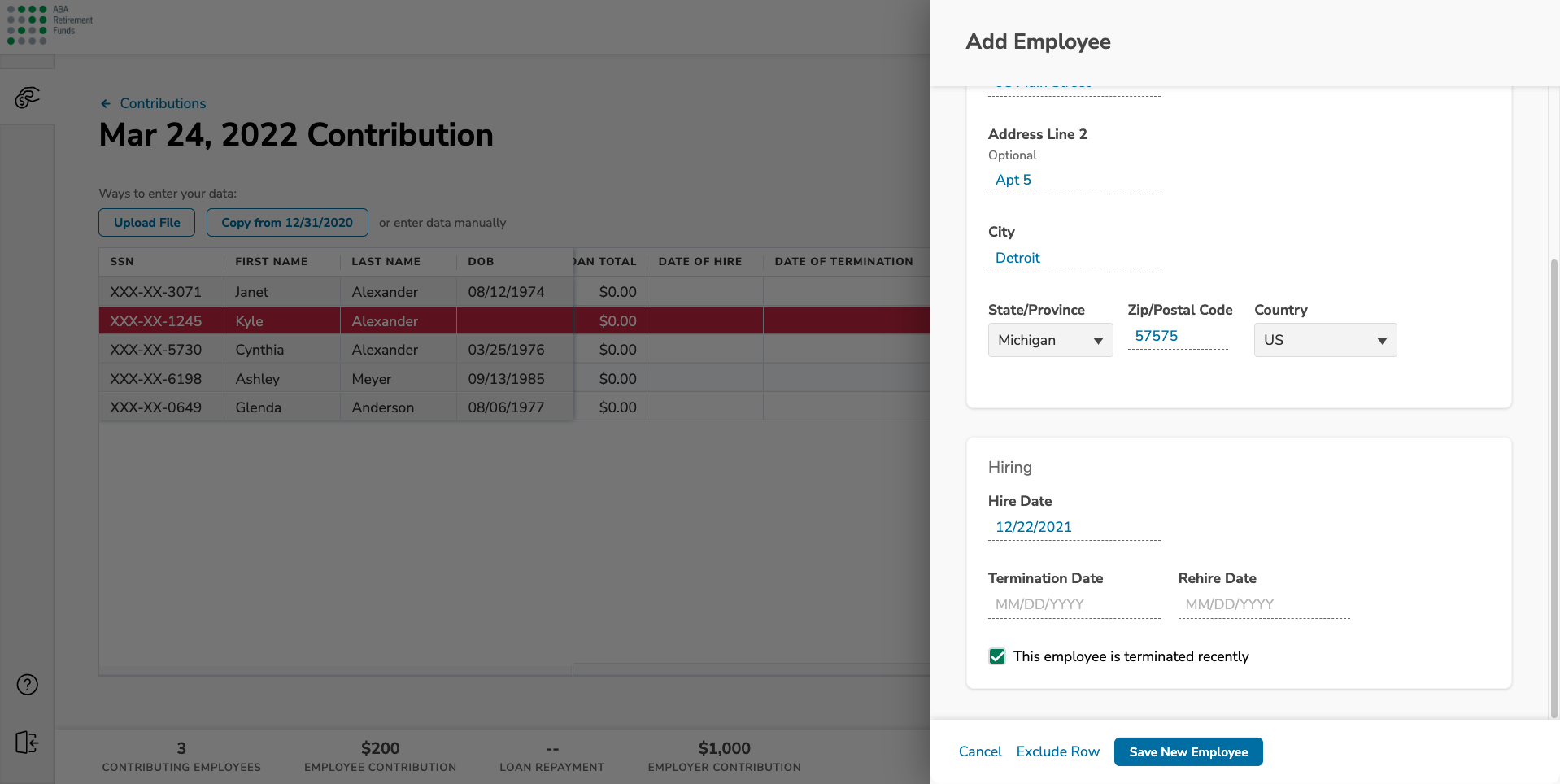Click the loan repayment summary value
1560x784 pixels.
click(x=552, y=748)
